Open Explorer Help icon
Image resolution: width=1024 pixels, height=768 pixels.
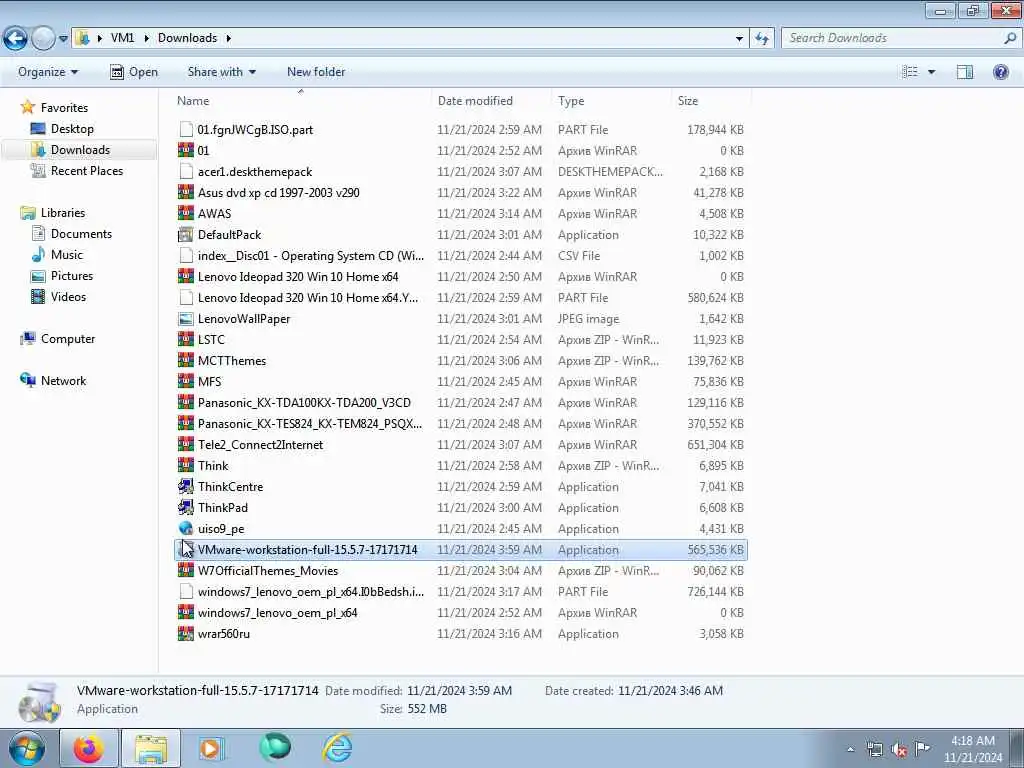(1000, 72)
